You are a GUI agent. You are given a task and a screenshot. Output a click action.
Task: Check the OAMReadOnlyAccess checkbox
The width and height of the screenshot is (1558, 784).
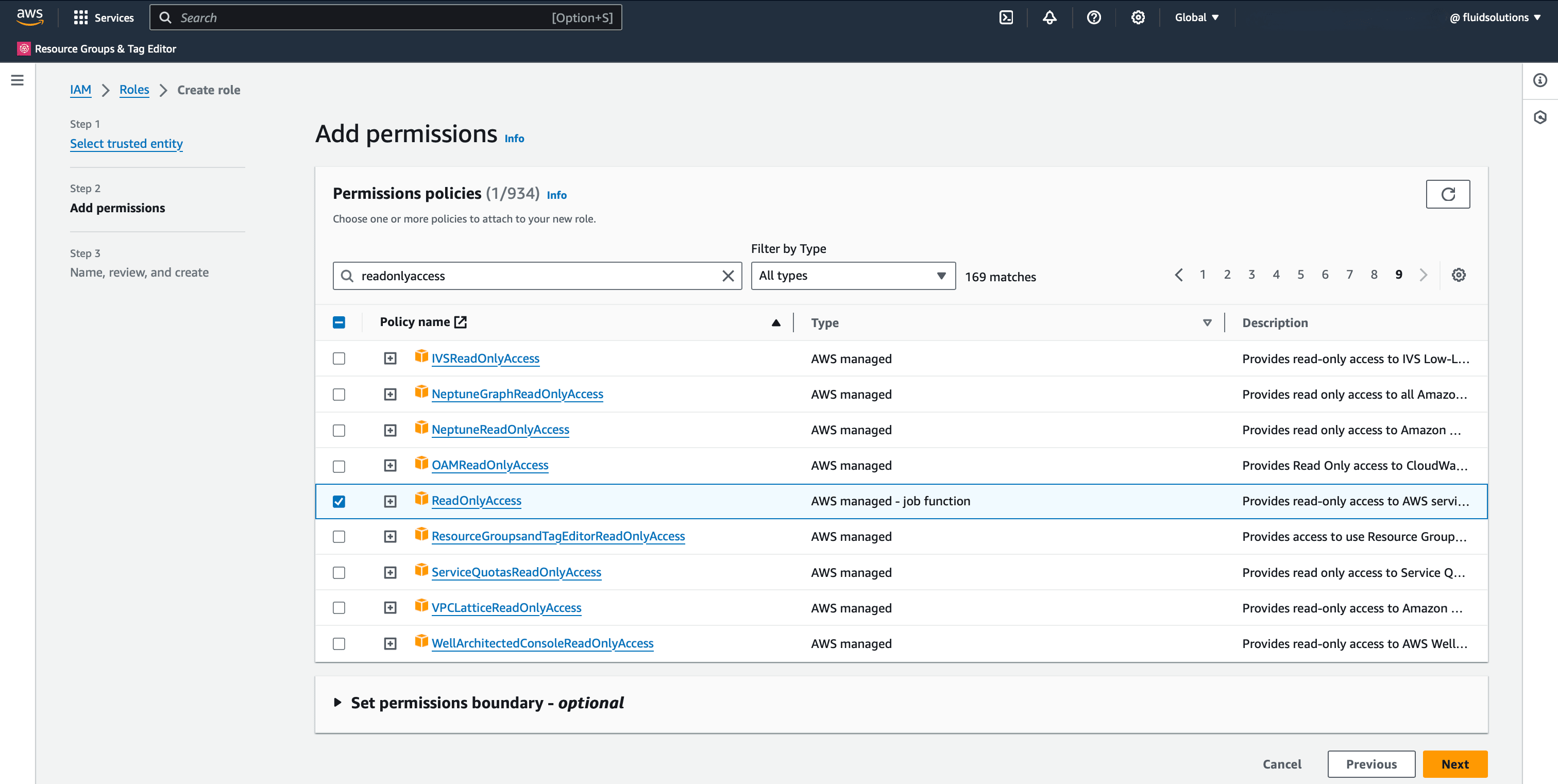tap(338, 466)
